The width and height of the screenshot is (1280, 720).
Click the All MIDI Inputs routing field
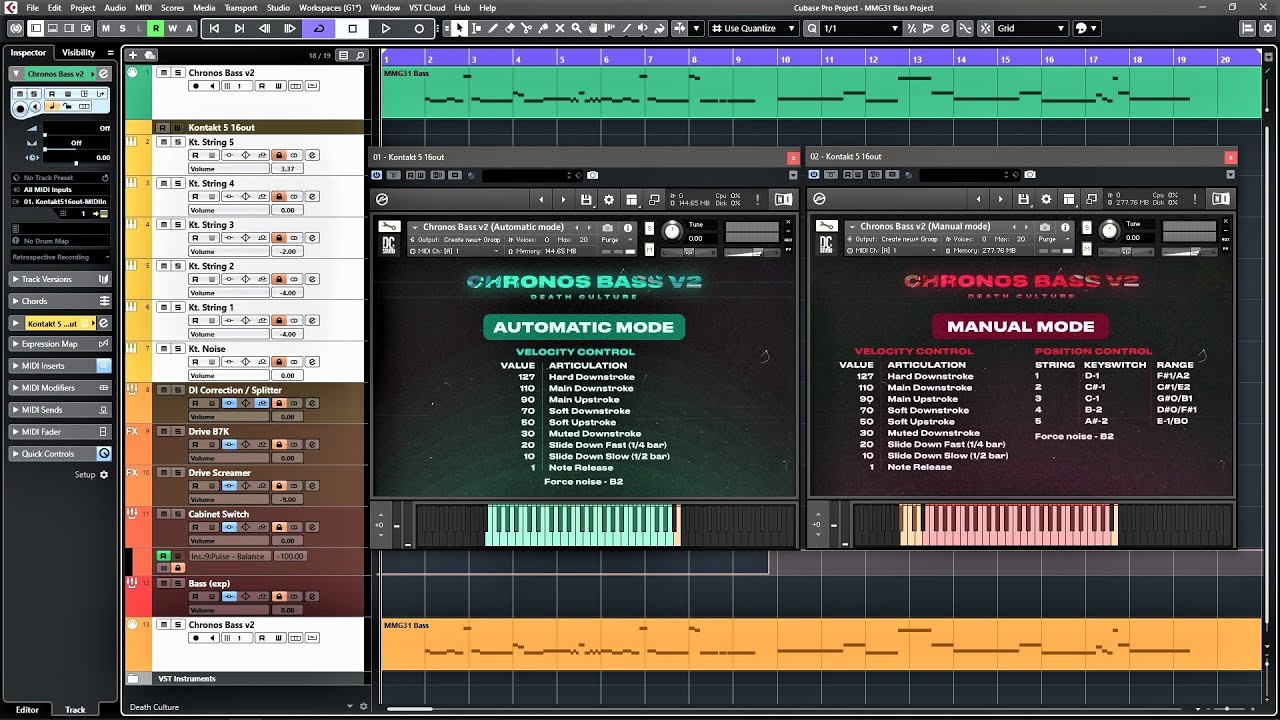[x=61, y=189]
